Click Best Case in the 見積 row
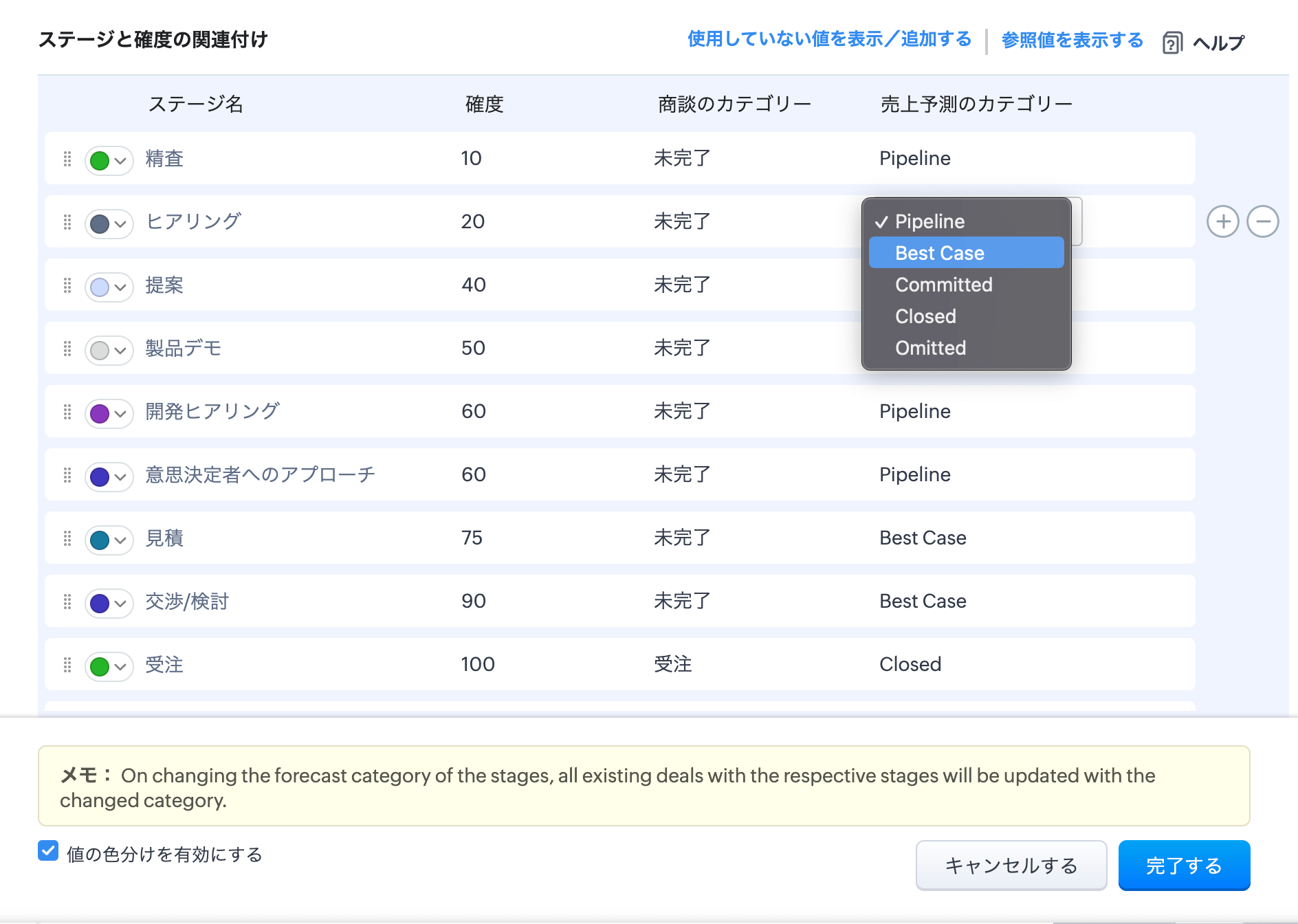 [x=923, y=538]
